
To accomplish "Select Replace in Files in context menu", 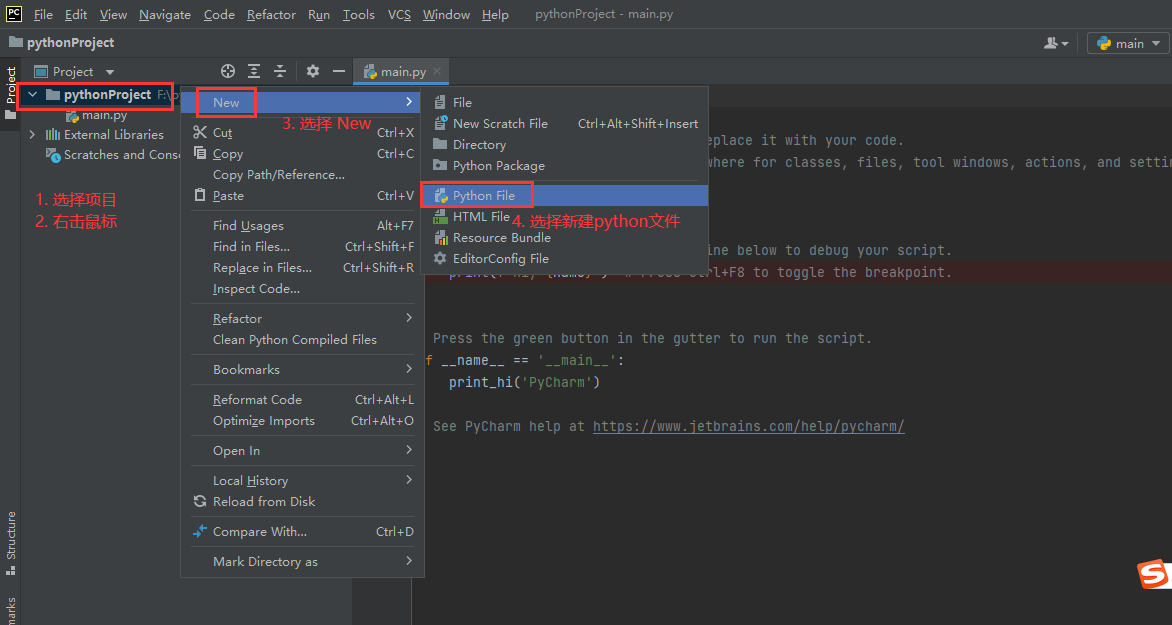I will pyautogui.click(x=303, y=268).
